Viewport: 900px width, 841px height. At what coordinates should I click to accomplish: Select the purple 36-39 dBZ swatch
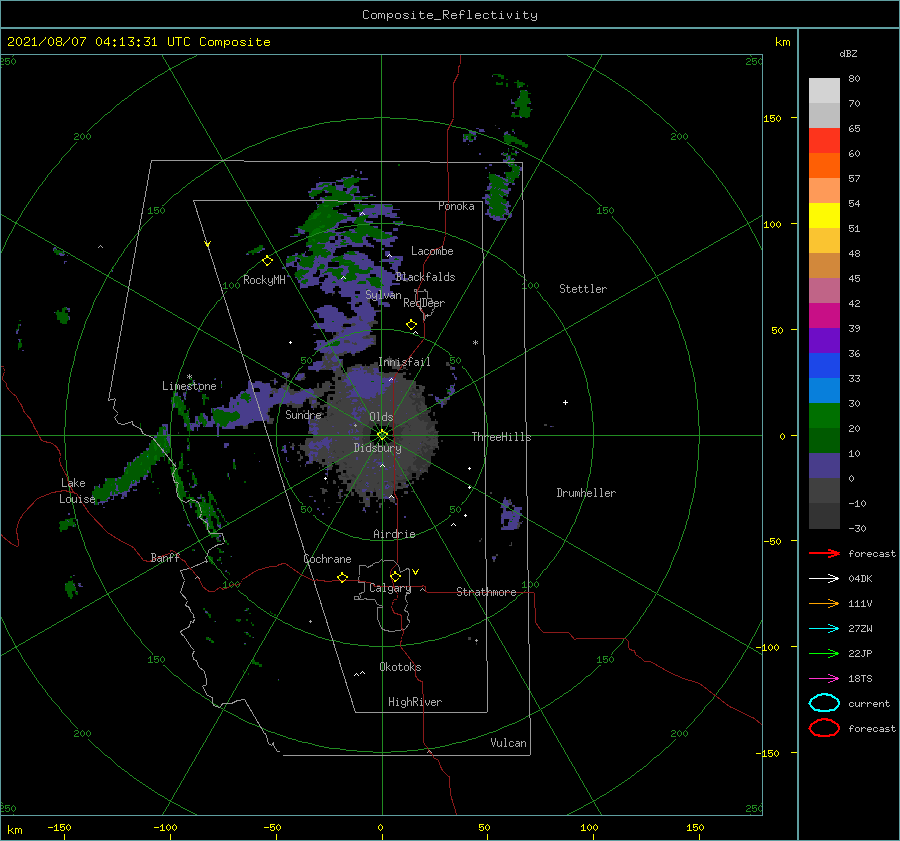click(824, 340)
